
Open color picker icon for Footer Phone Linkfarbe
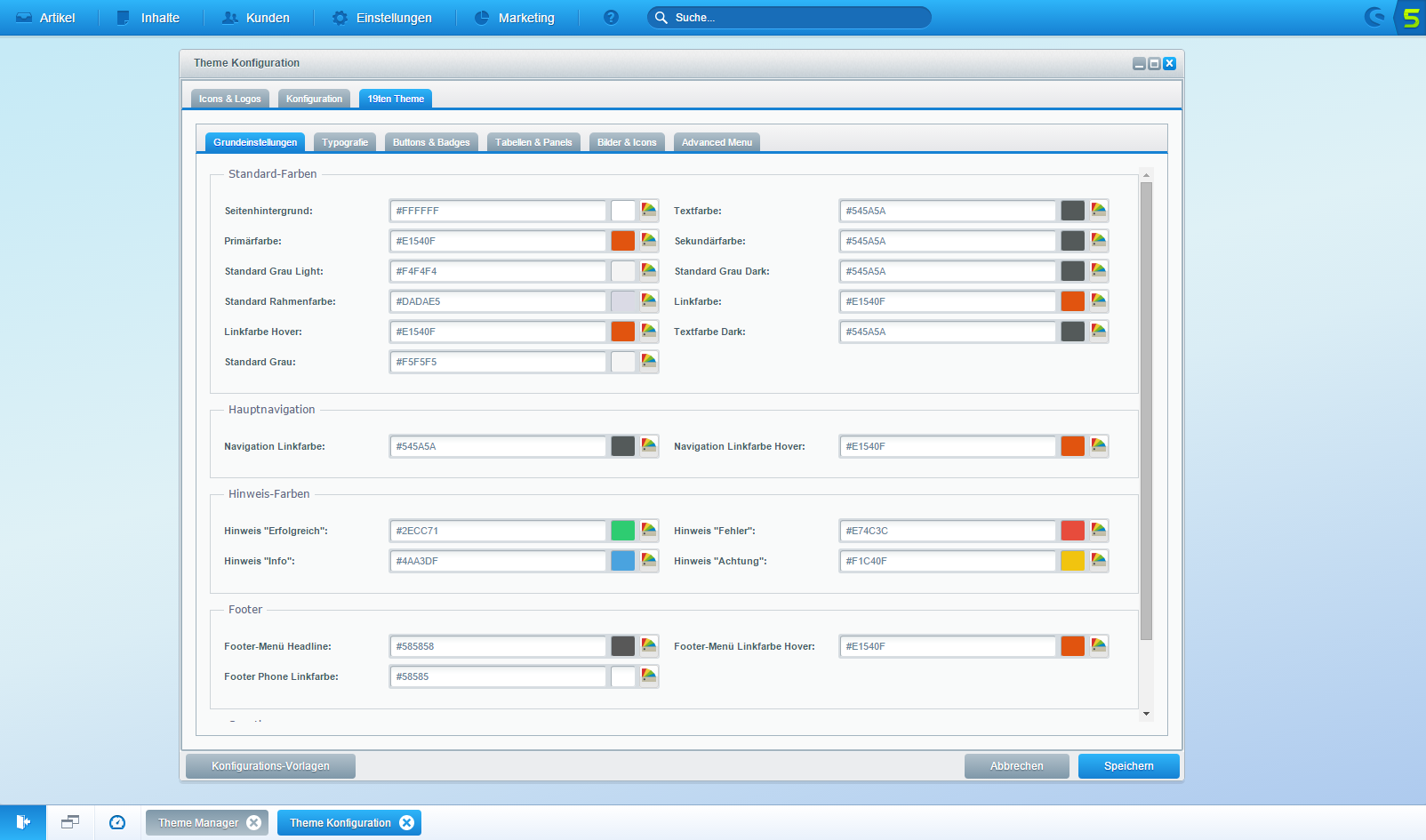649,676
